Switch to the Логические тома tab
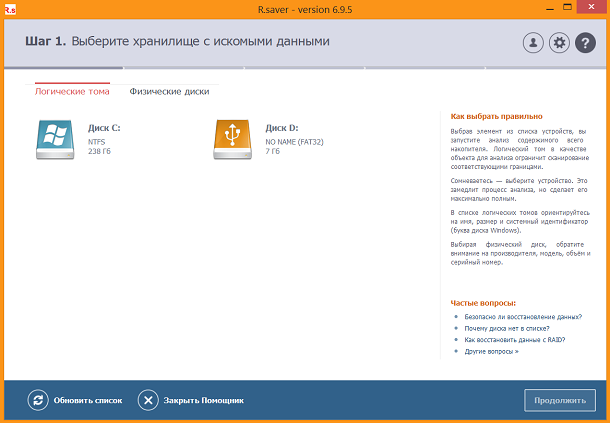Viewport: 610px width, 423px height. click(x=72, y=91)
